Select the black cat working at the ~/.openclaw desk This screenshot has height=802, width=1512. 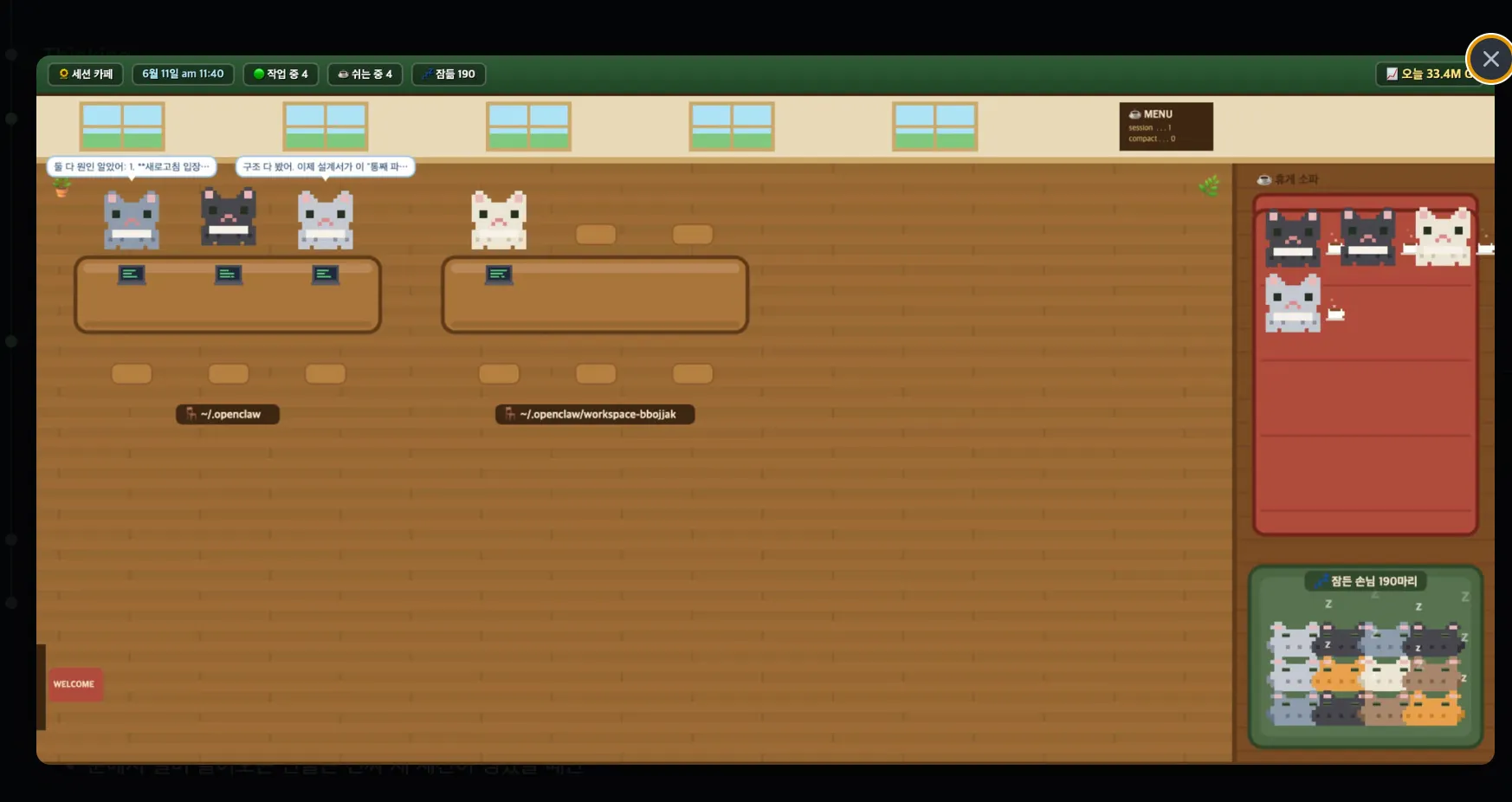[229, 217]
